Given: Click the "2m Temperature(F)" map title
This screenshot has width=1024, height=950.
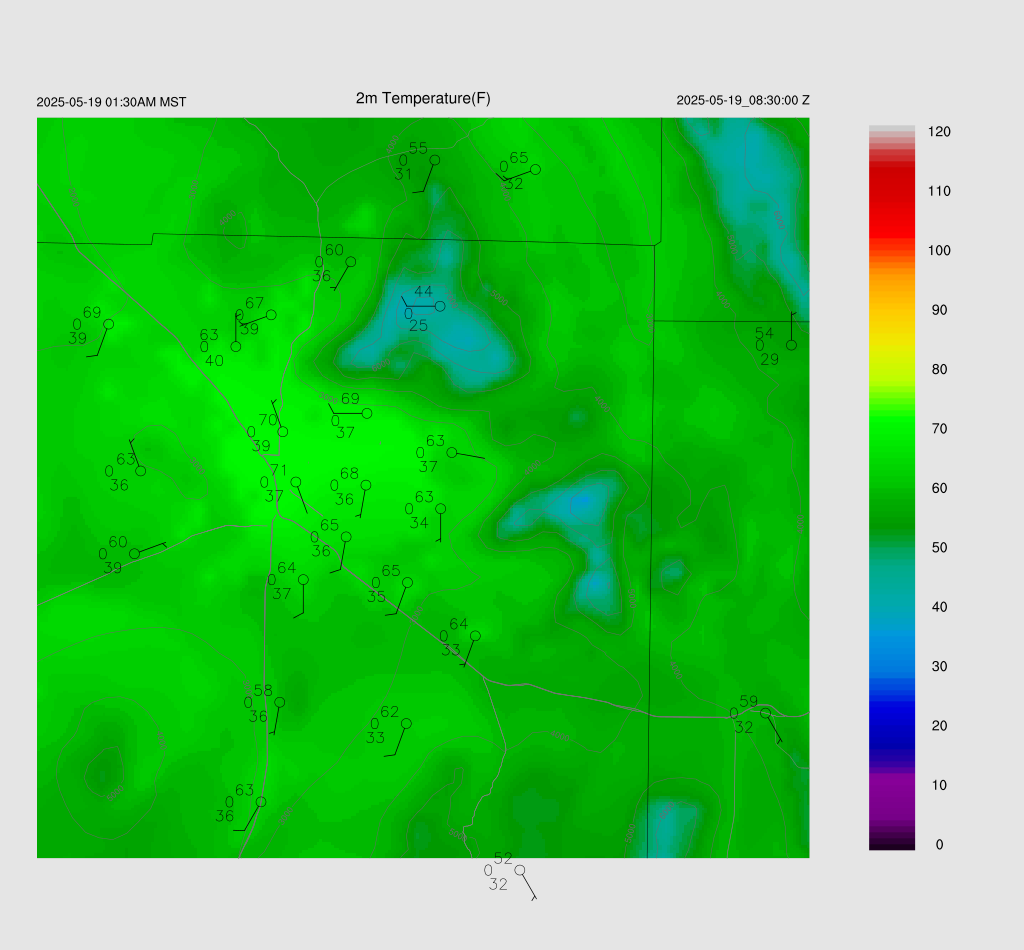Looking at the screenshot, I should tap(423, 99).
